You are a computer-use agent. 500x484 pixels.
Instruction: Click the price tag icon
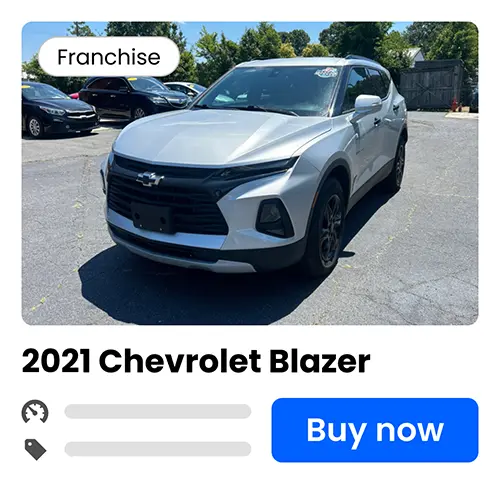pos(35,449)
